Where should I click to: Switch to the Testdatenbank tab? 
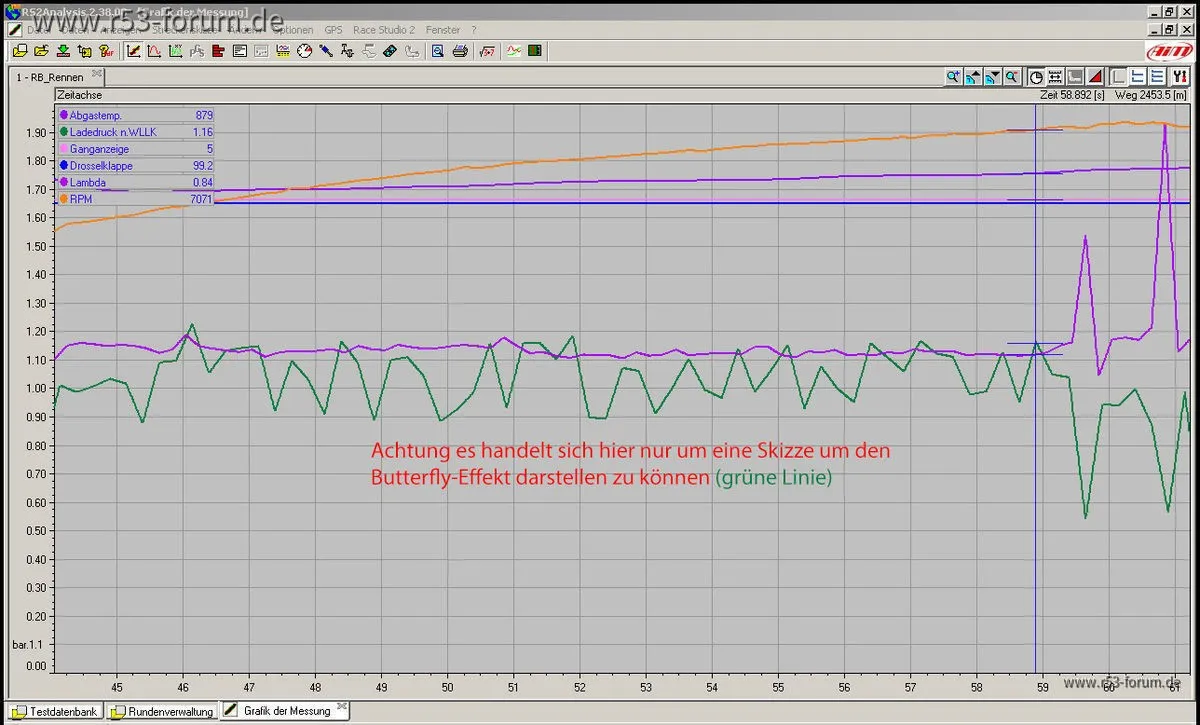pos(56,712)
